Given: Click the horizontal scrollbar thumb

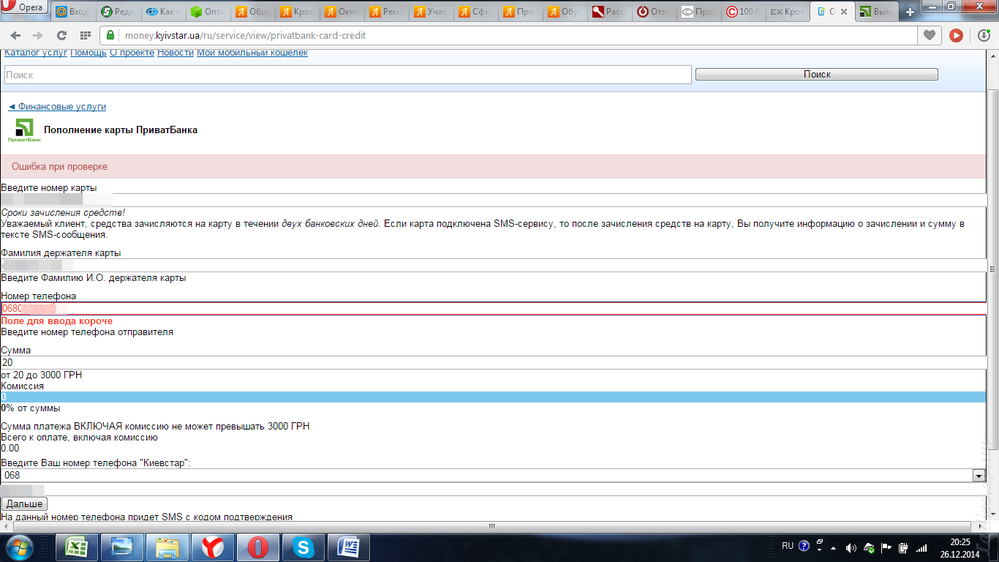Looking at the screenshot, I should point(491,526).
